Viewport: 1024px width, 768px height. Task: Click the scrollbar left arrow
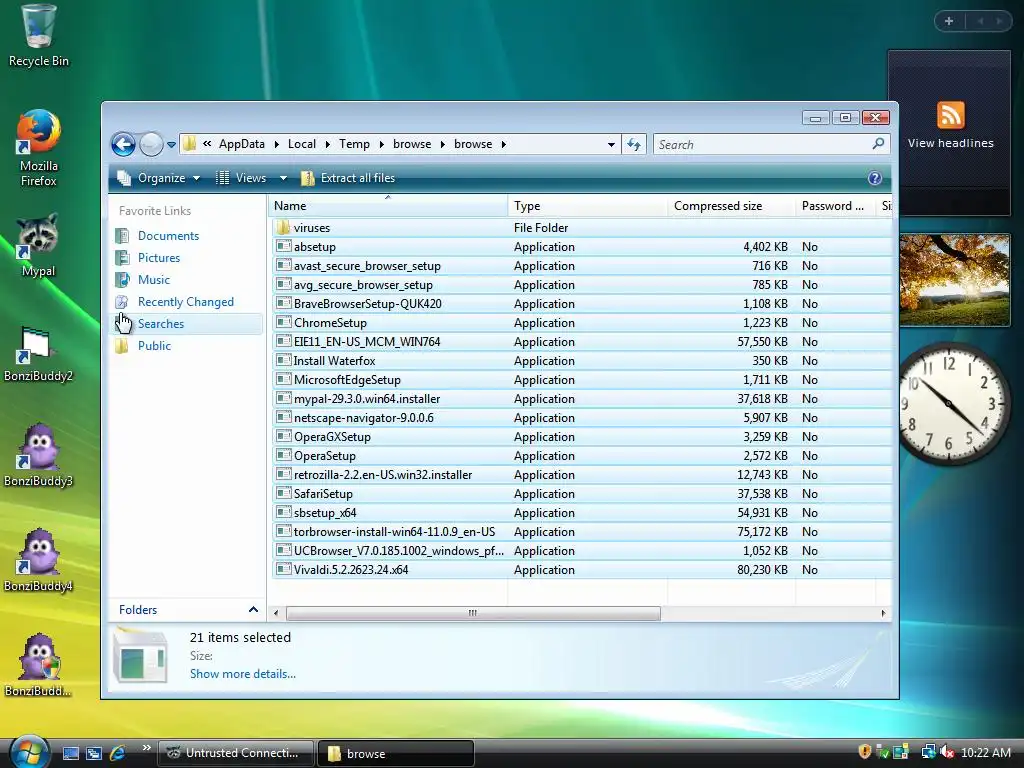[276, 613]
